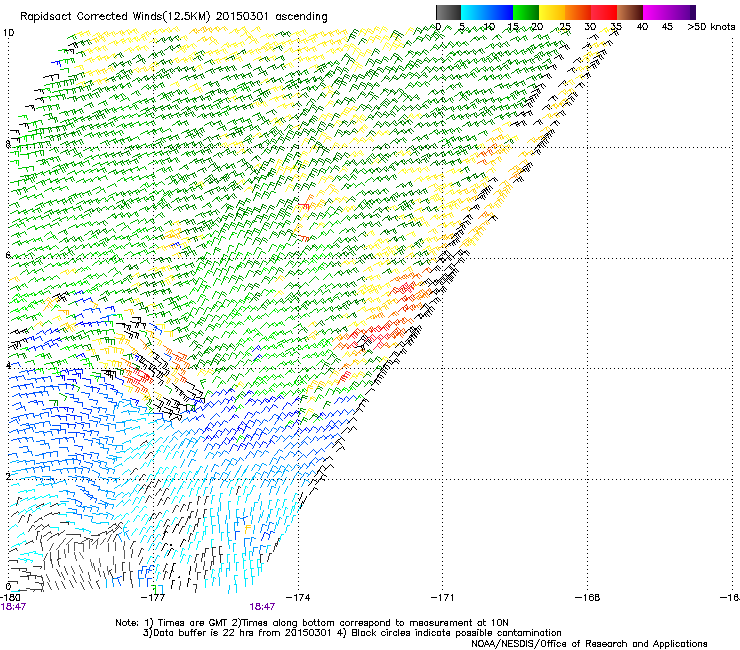This screenshot has height=650, width=740.
Task: Click the '-174' longitude axis label
Action: (x=298, y=598)
